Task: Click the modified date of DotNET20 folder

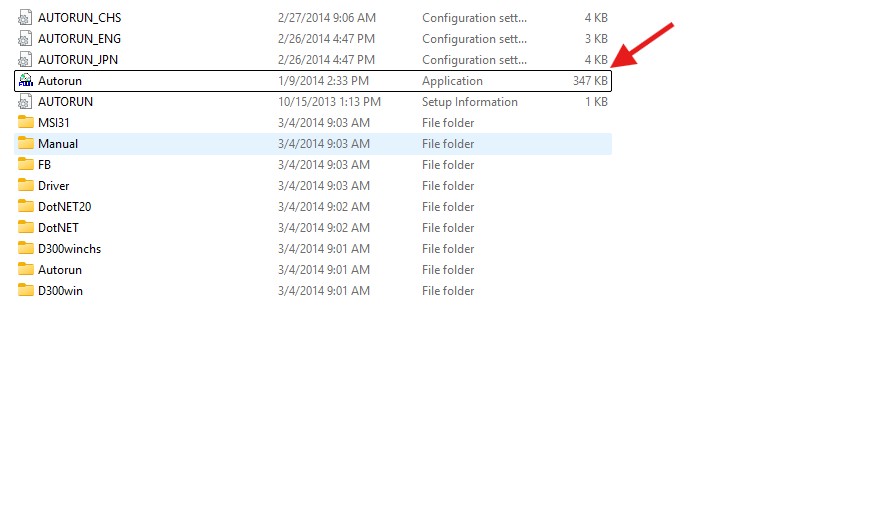Action: (x=324, y=207)
